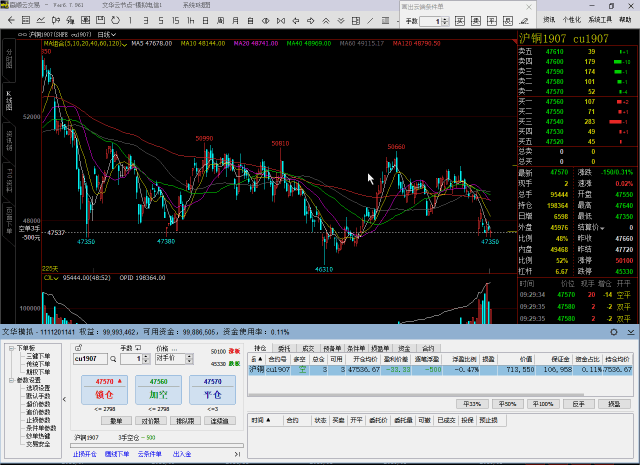Click the 反手 reverse button

point(578,404)
